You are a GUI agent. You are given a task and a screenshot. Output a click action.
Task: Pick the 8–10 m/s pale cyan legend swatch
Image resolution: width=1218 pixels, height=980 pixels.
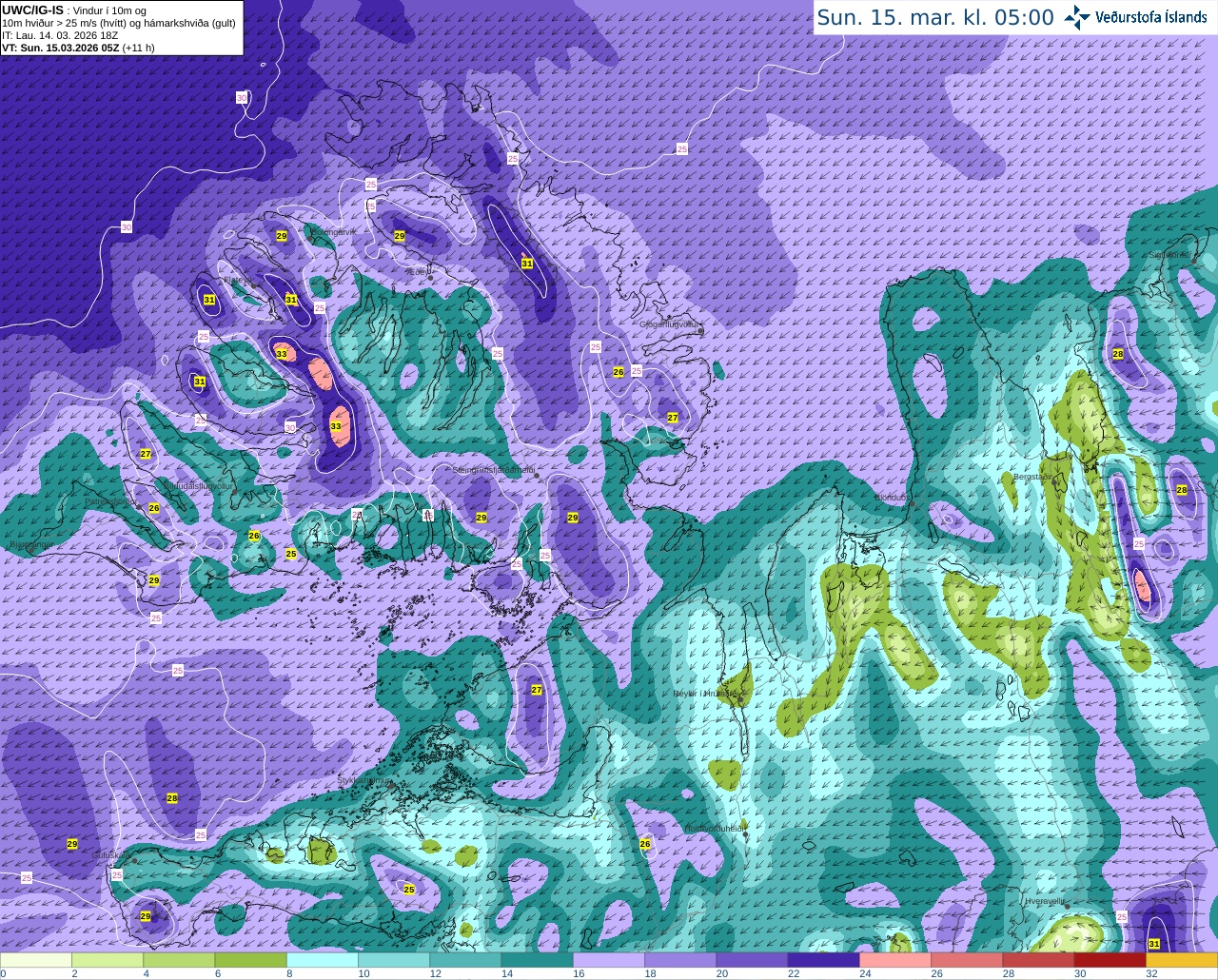point(323,960)
